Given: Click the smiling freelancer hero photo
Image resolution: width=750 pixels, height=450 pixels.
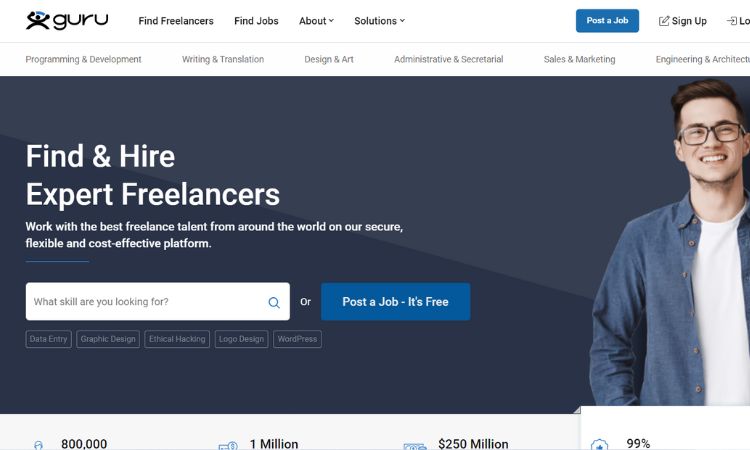Looking at the screenshot, I should pos(672,244).
